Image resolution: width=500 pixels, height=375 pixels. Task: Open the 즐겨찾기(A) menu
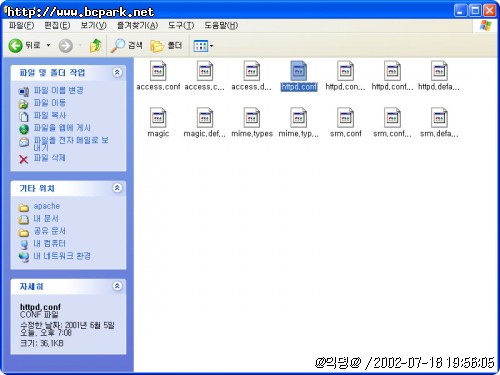coord(137,25)
